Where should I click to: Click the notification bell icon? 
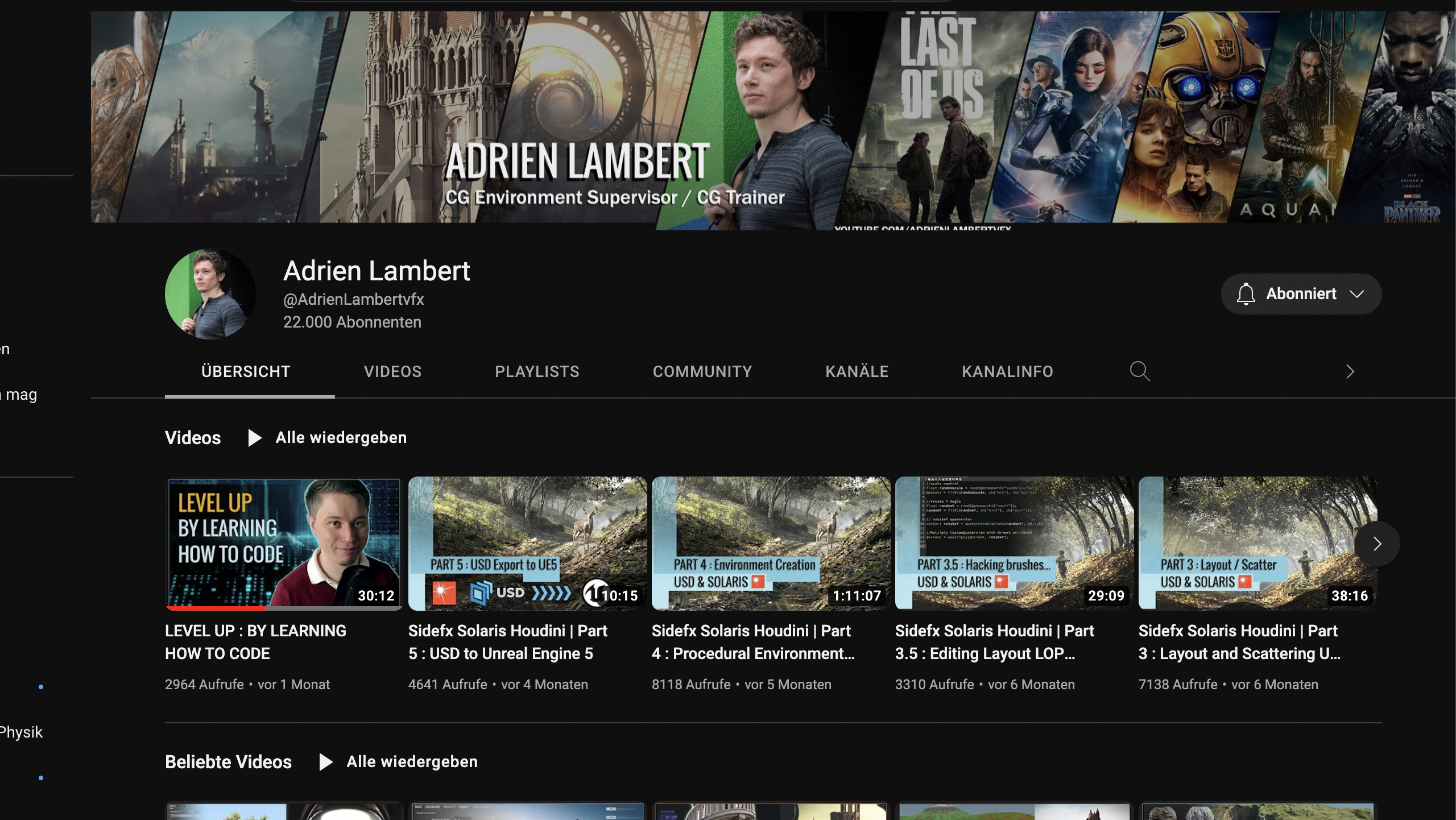(1246, 294)
